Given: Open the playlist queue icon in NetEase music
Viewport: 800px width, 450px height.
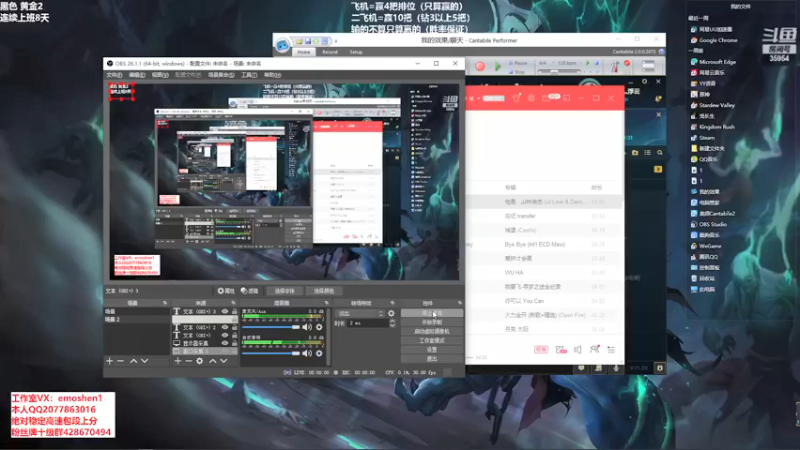Looking at the screenshot, I should [611, 349].
